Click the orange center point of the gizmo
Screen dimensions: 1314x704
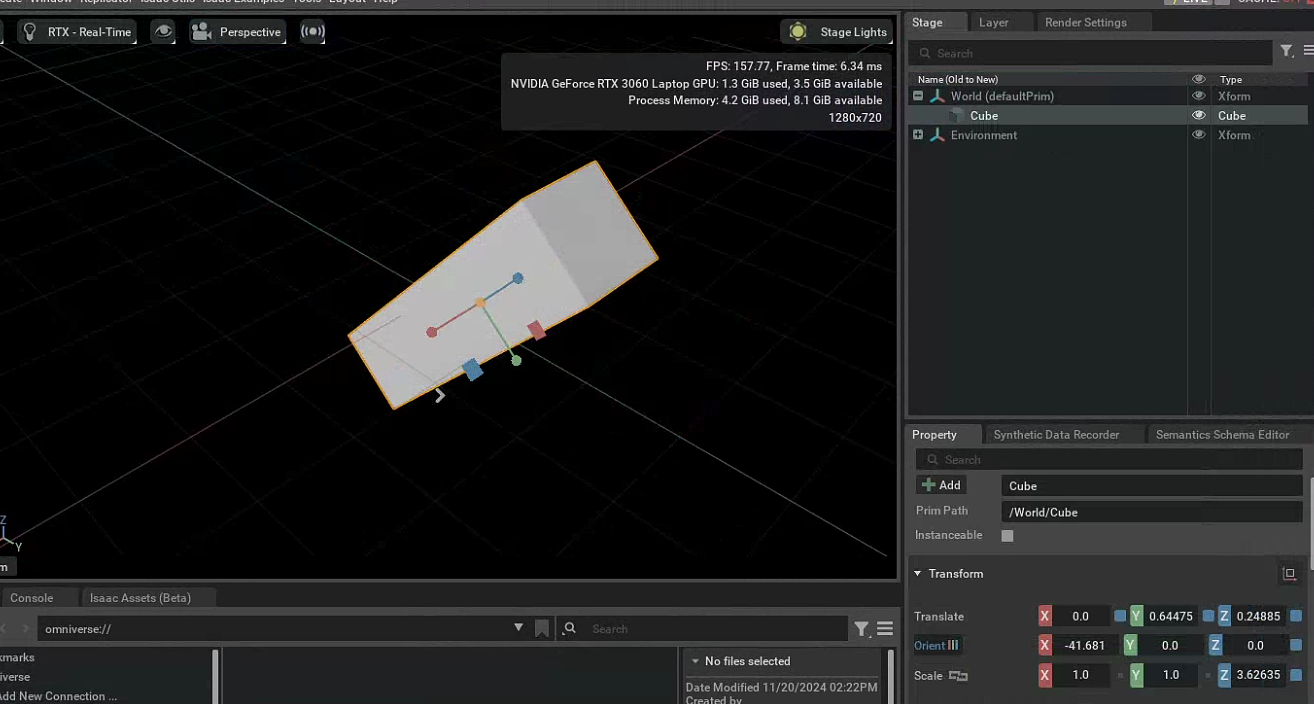[480, 302]
